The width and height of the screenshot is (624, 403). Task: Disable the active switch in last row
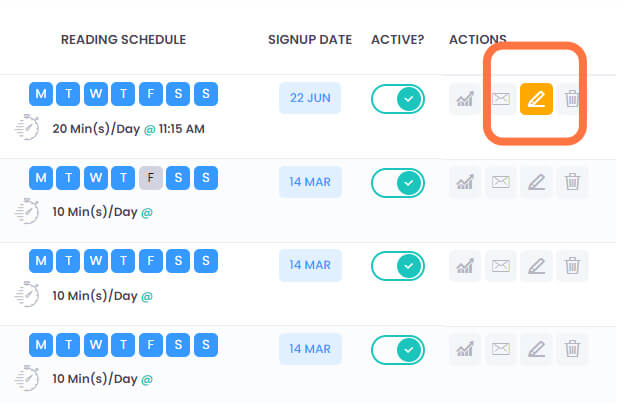click(x=398, y=350)
